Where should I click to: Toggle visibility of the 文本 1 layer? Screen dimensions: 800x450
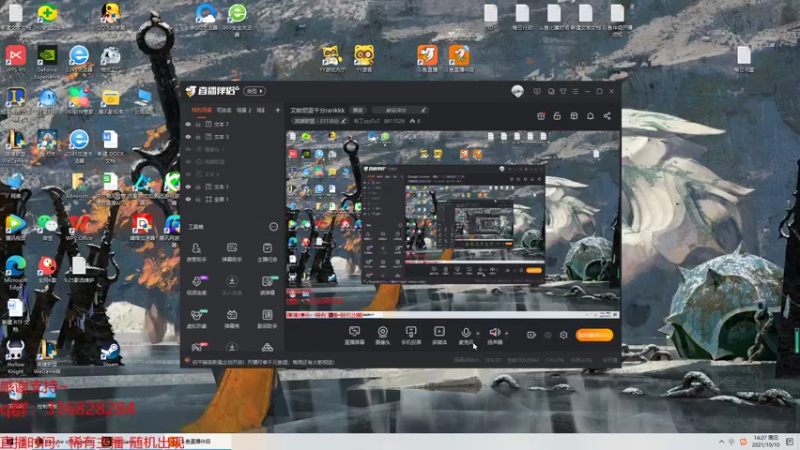pos(188,187)
